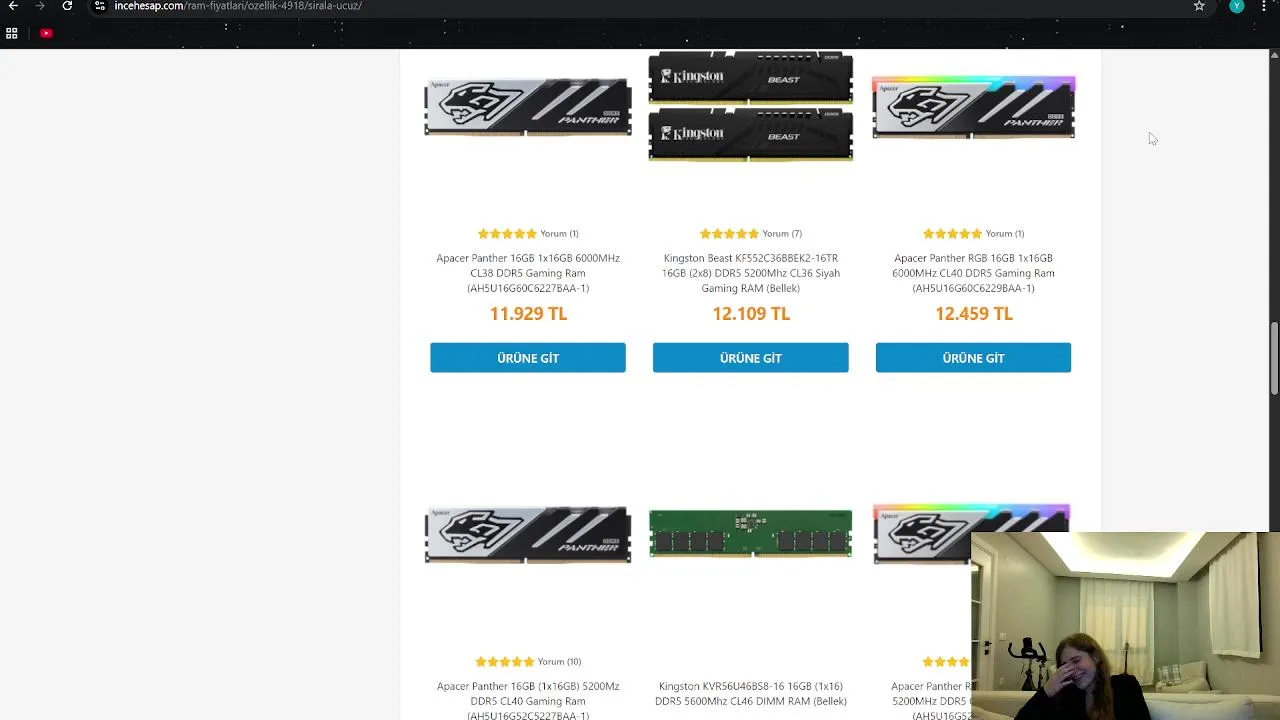Click the 12.459 TL price

(x=973, y=314)
